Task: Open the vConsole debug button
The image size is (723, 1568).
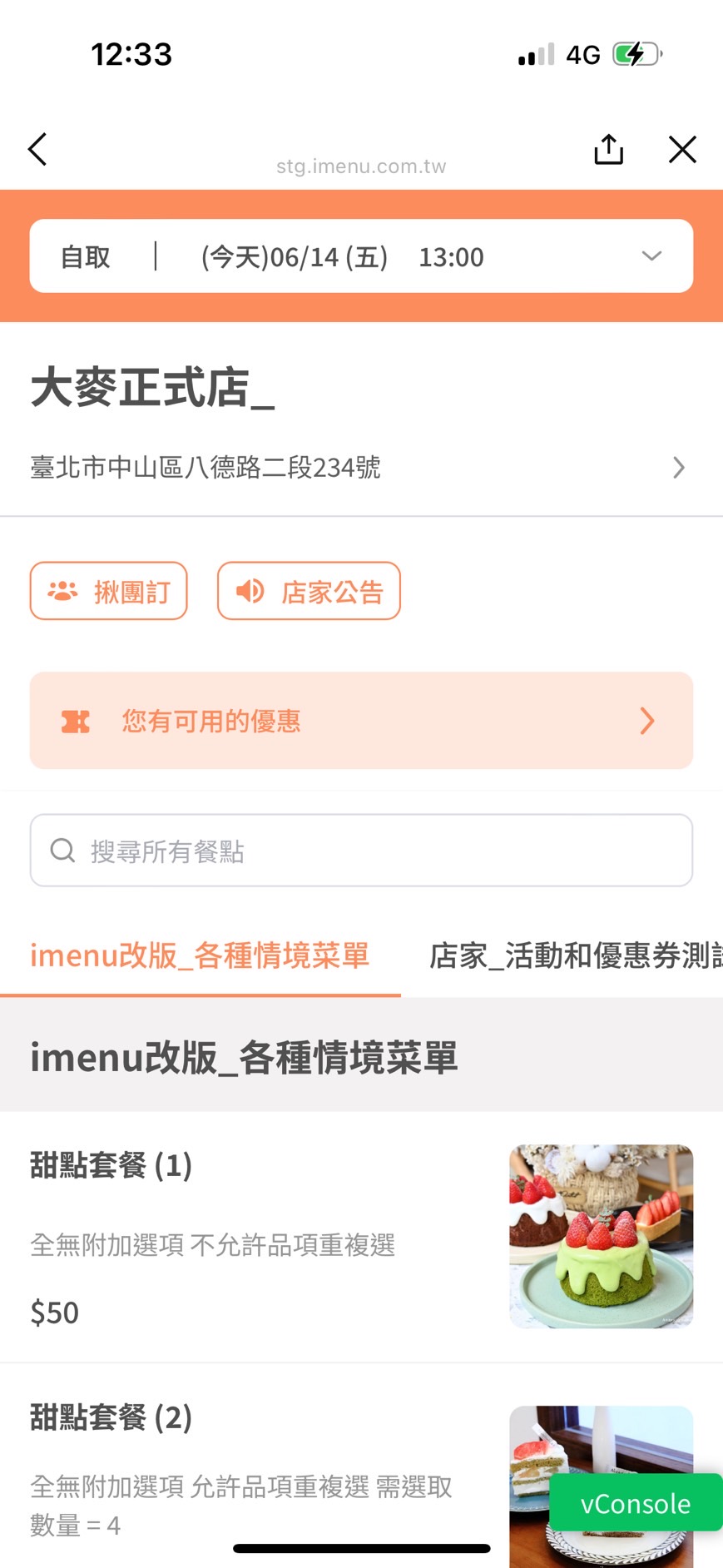Action: (636, 1503)
